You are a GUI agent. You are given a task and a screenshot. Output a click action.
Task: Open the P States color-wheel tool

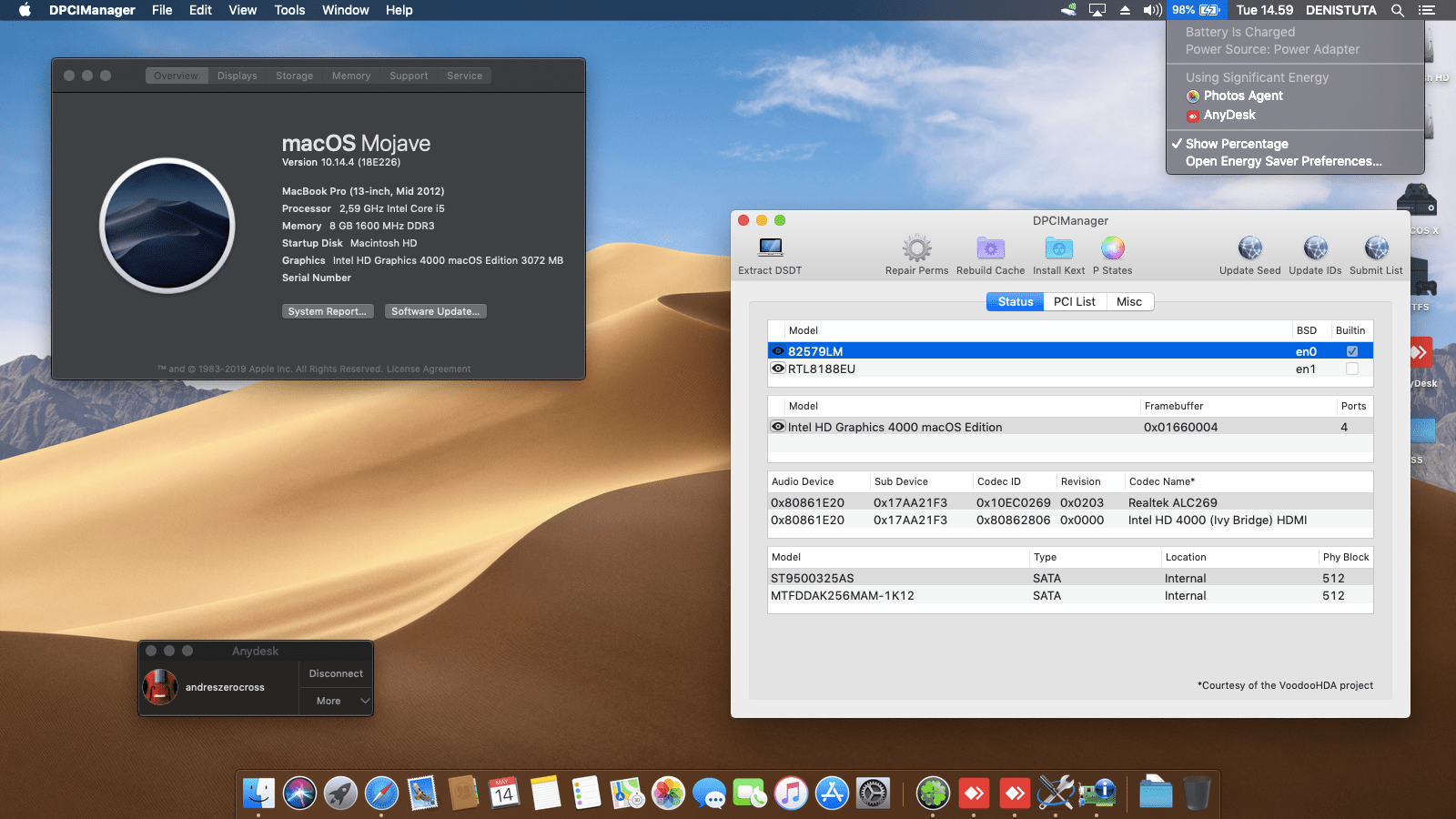[1112, 248]
